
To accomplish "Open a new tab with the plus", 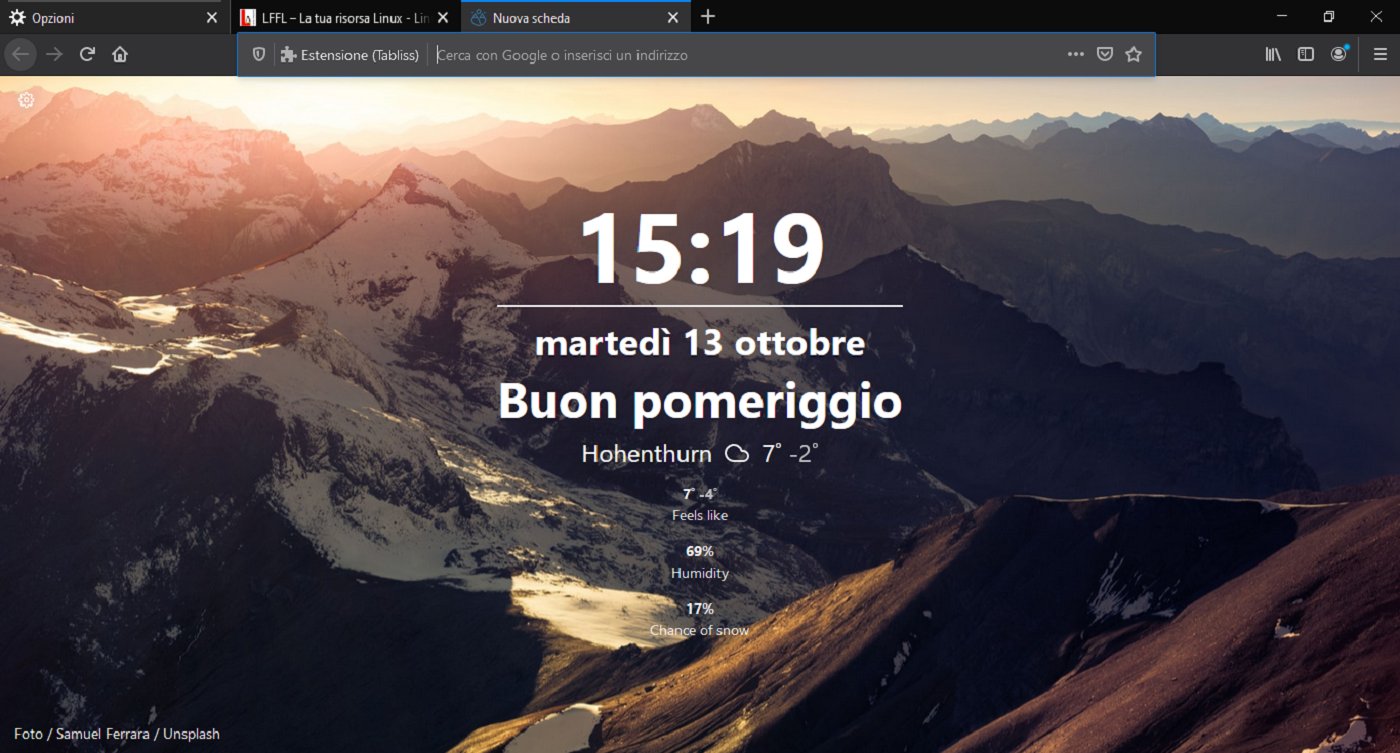I will pyautogui.click(x=708, y=16).
